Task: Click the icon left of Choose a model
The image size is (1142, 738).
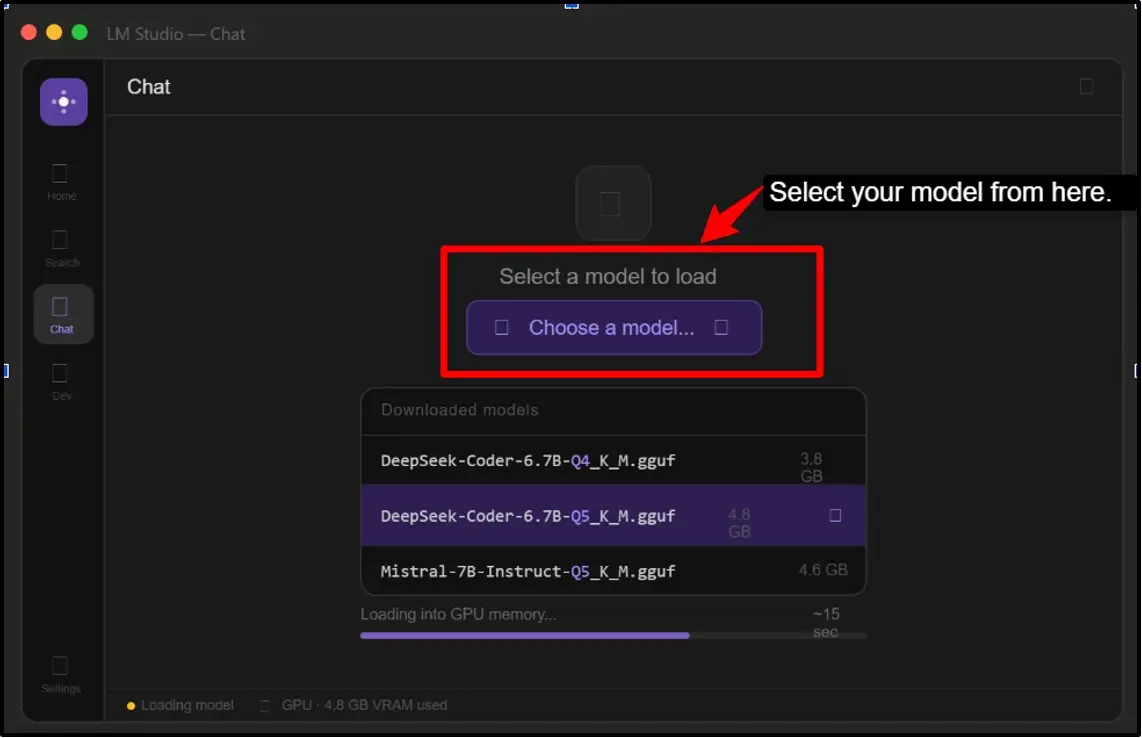Action: tap(502, 327)
